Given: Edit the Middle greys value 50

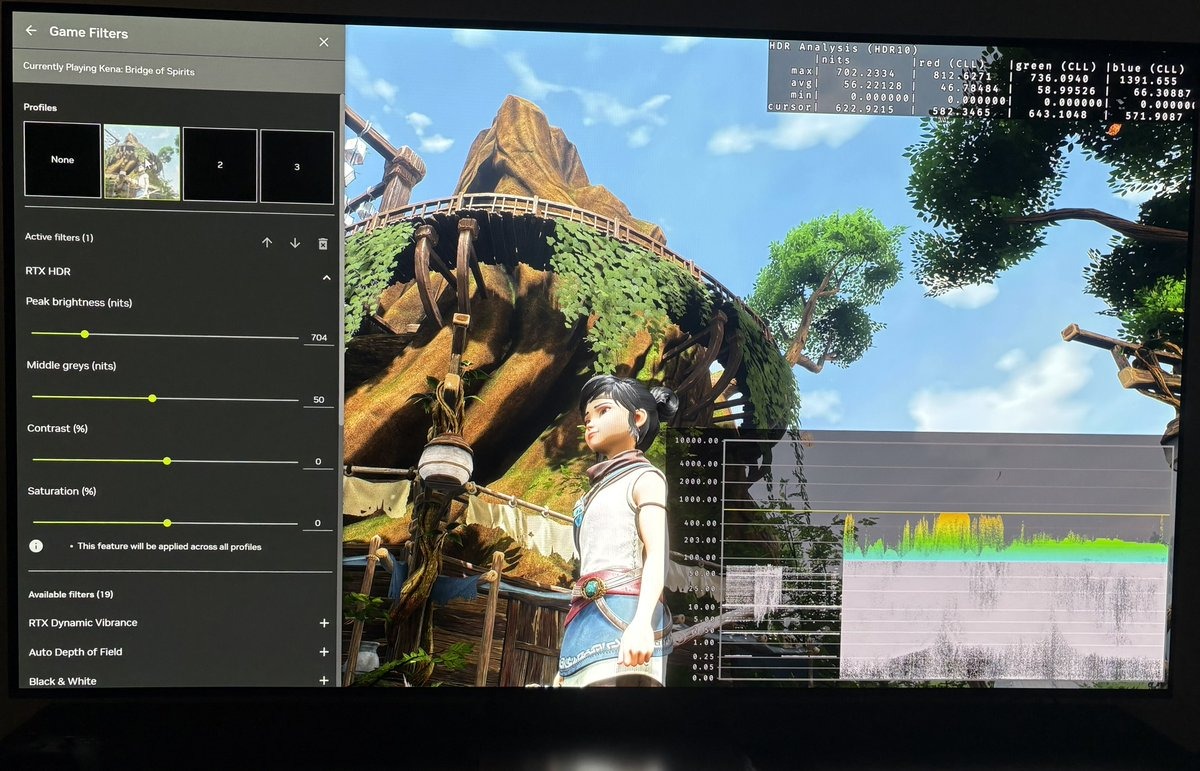Looking at the screenshot, I should pos(319,400).
